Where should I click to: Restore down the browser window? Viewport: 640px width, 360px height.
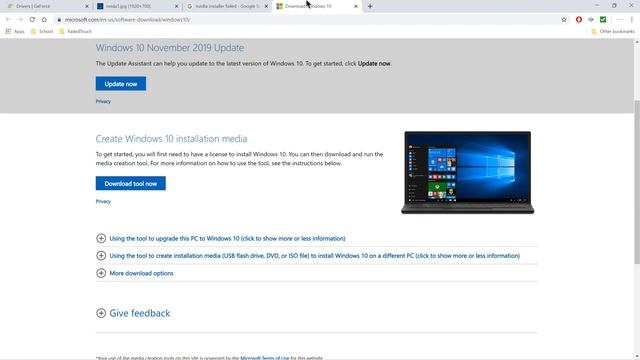click(x=614, y=6)
